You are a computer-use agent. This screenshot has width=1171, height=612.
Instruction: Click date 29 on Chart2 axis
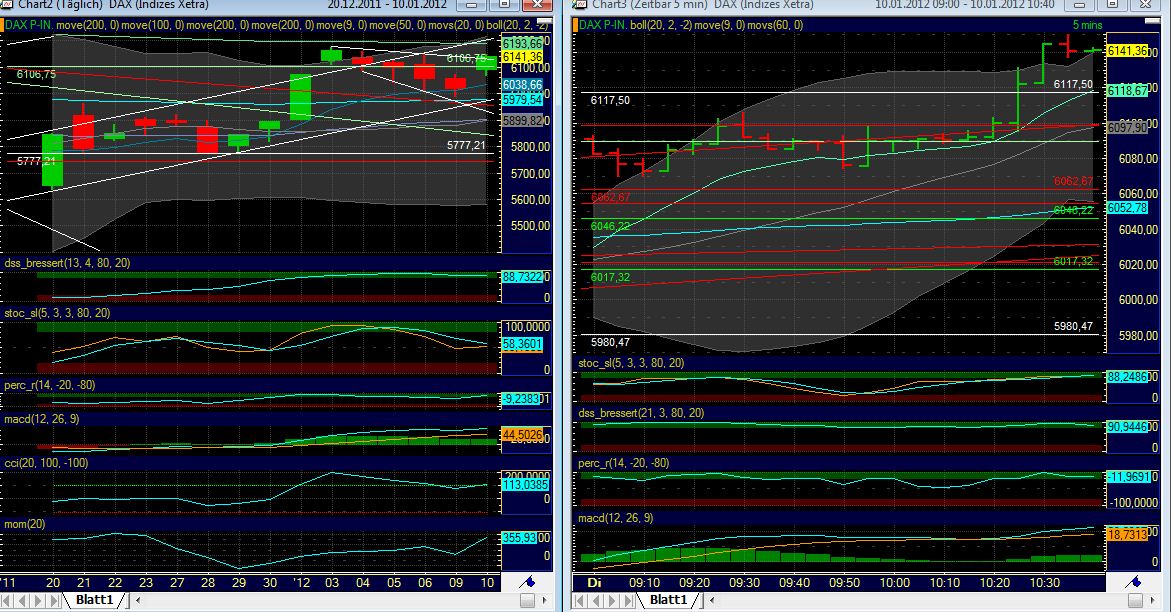click(x=238, y=583)
